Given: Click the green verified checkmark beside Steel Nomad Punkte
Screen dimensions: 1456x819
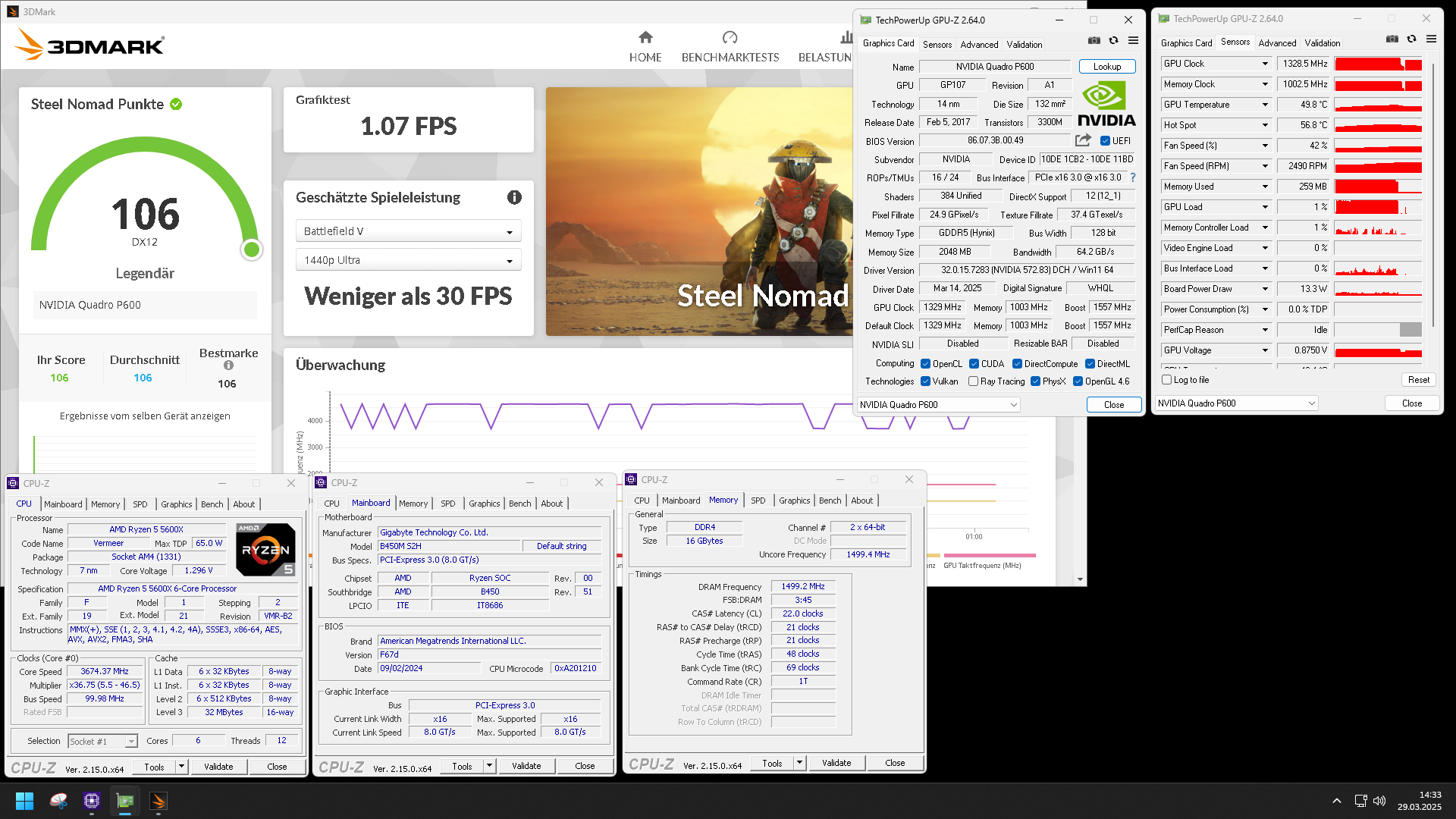Looking at the screenshot, I should 176,104.
